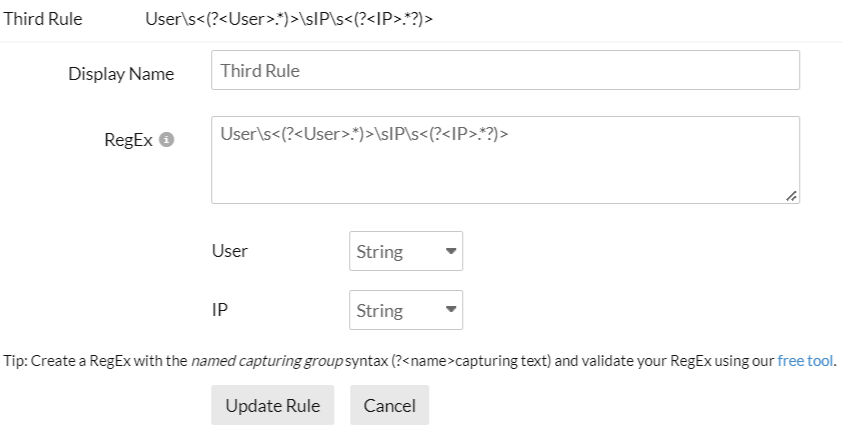The height and width of the screenshot is (442, 842).
Task: Click the "Tip:" text at line start
Action: 15,361
